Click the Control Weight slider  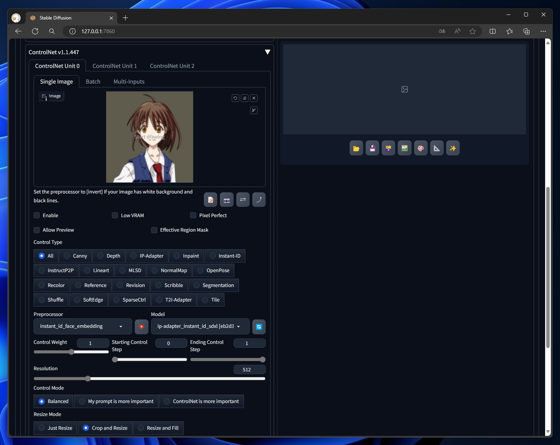point(71,352)
